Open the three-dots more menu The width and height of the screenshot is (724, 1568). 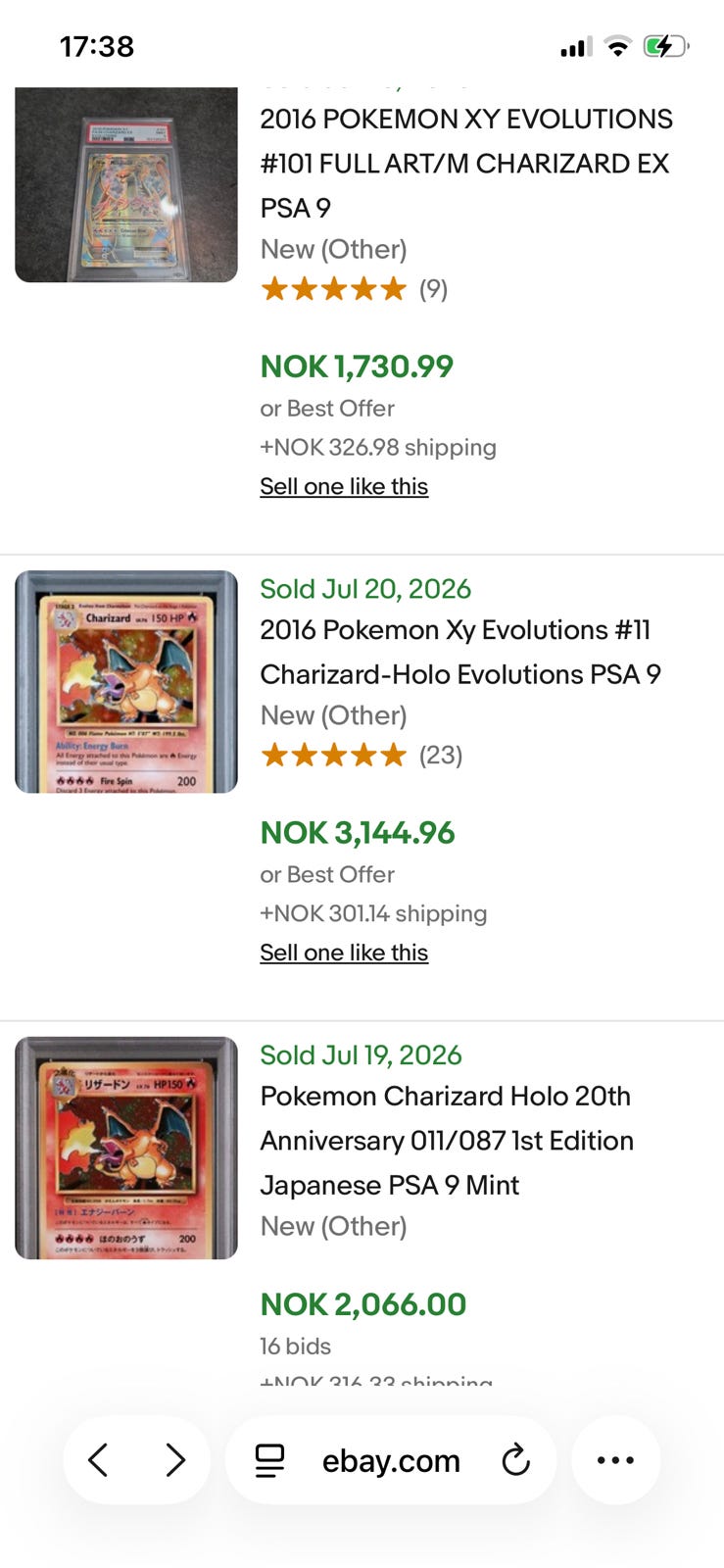click(615, 1460)
